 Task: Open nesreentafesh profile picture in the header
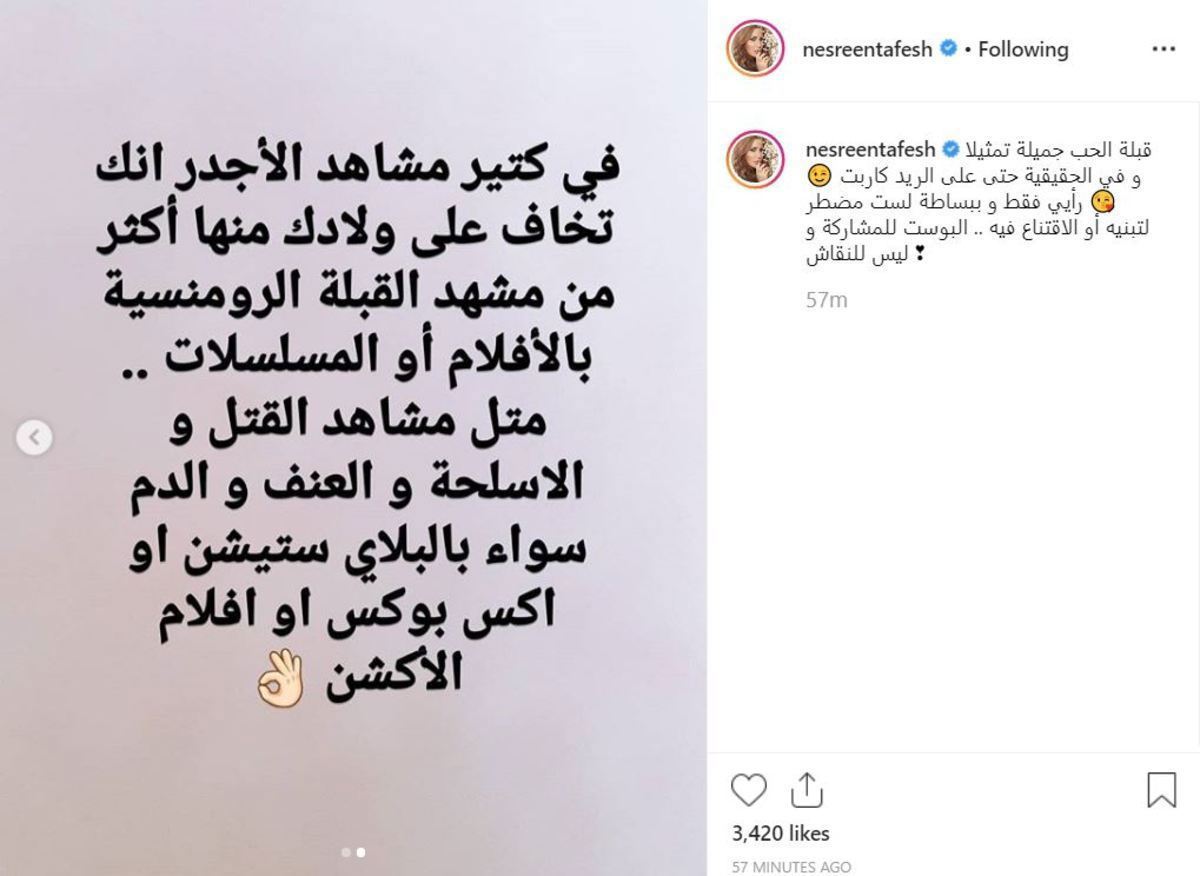click(x=755, y=49)
